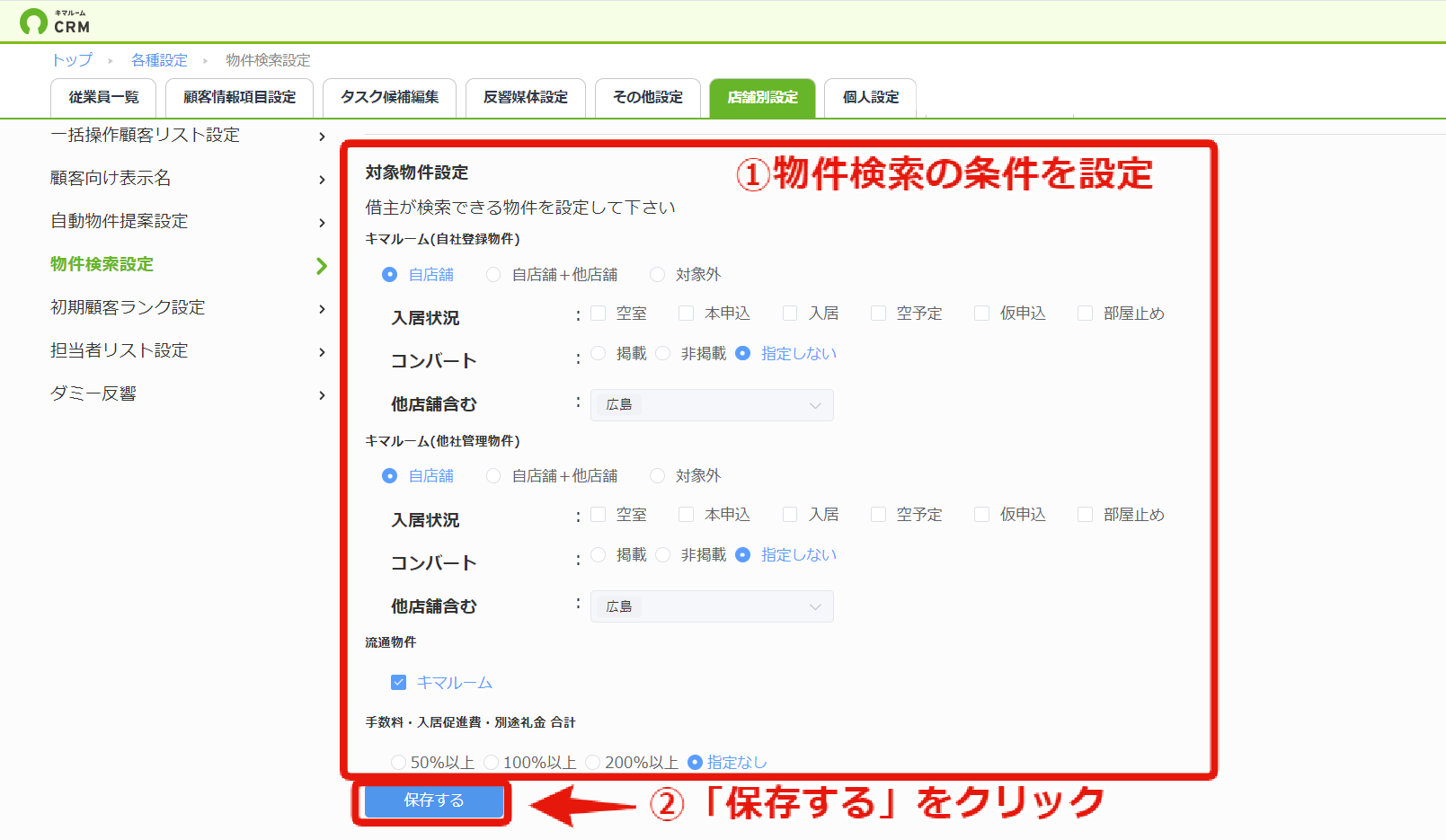1446x840 pixels.
Task: Click chevron beside 自動物件提案設定
Action: [x=322, y=223]
